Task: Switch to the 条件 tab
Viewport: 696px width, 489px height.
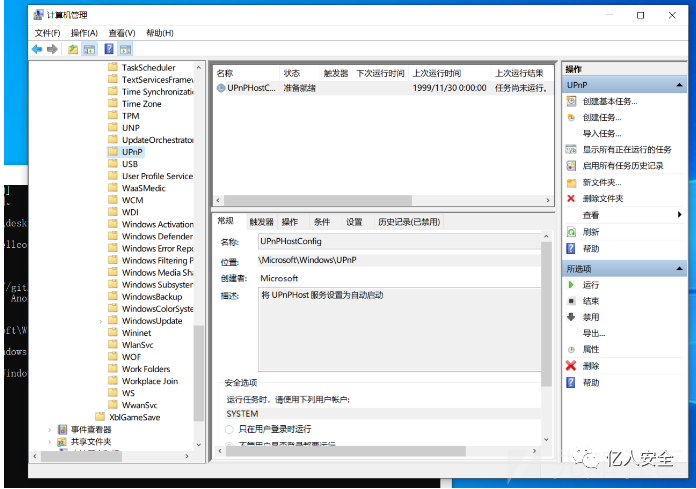Action: tap(322, 222)
